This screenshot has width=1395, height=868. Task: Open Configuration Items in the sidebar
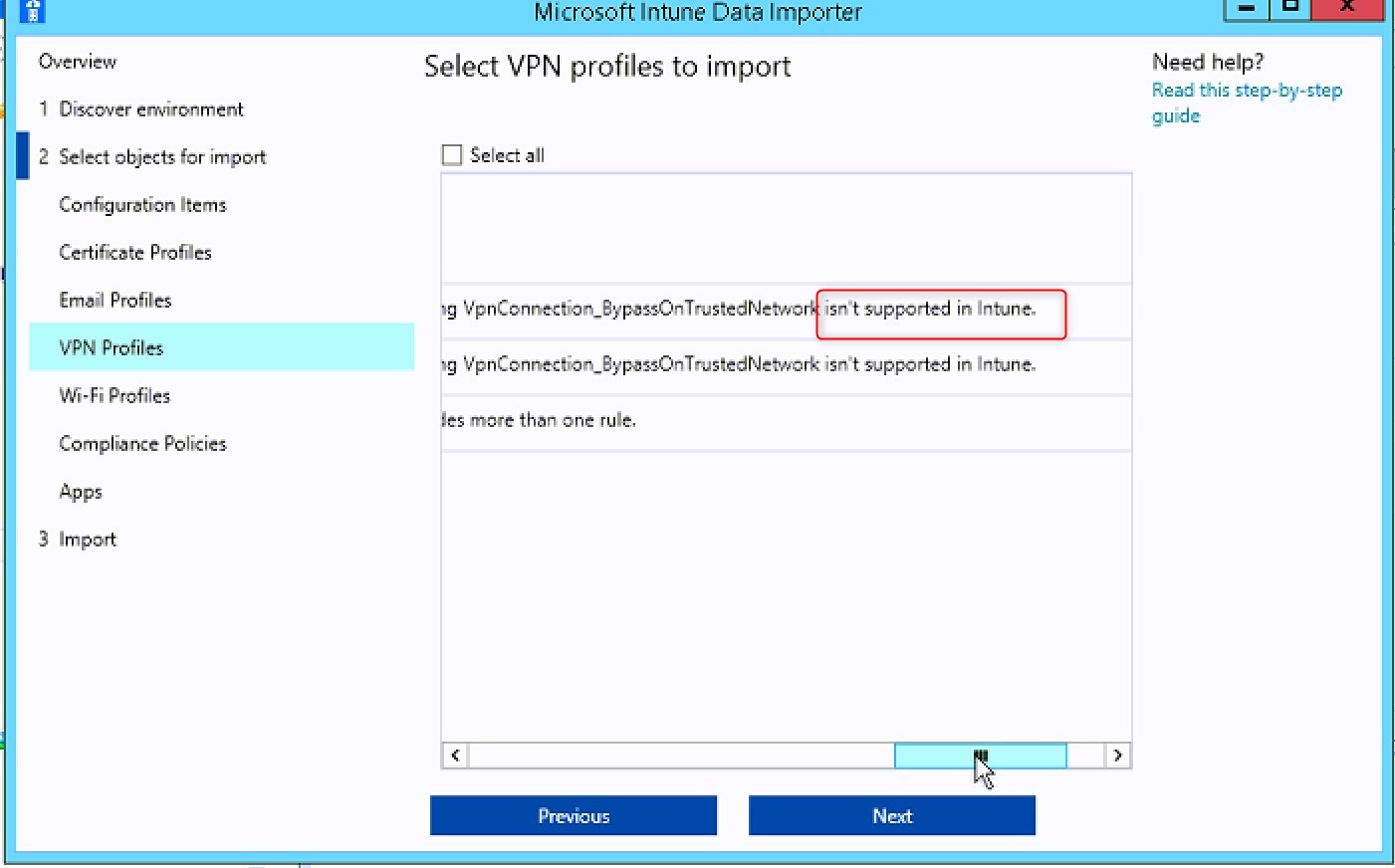pos(142,205)
